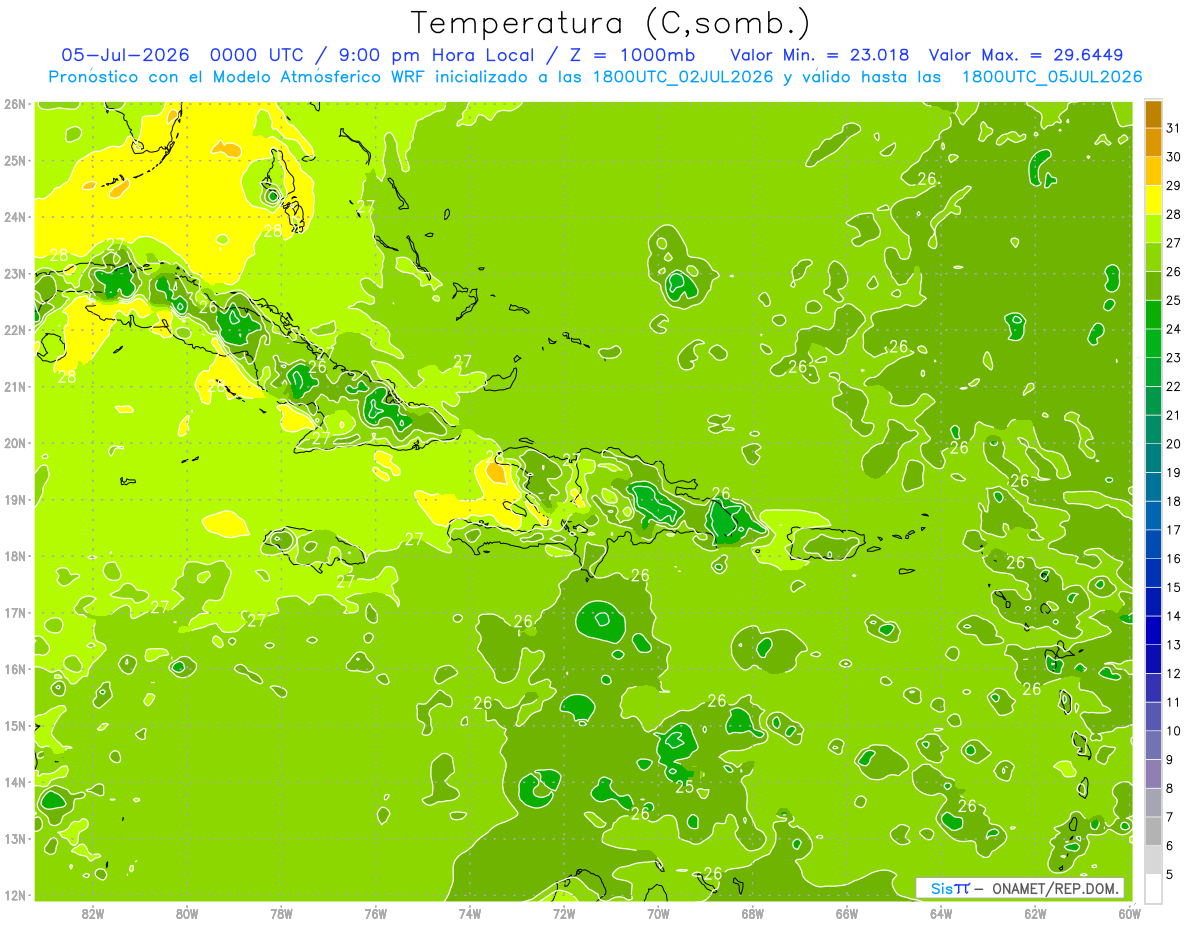This screenshot has height=927, width=1200.
Task: Click the pressure level "Z = 1000mb"
Action: 632,55
